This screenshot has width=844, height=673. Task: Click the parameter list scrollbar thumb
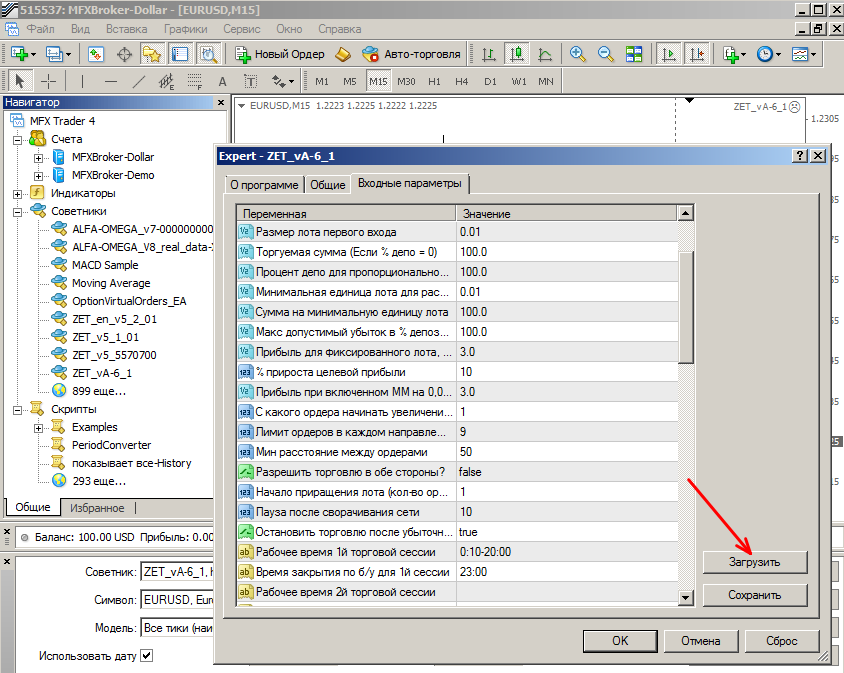685,307
